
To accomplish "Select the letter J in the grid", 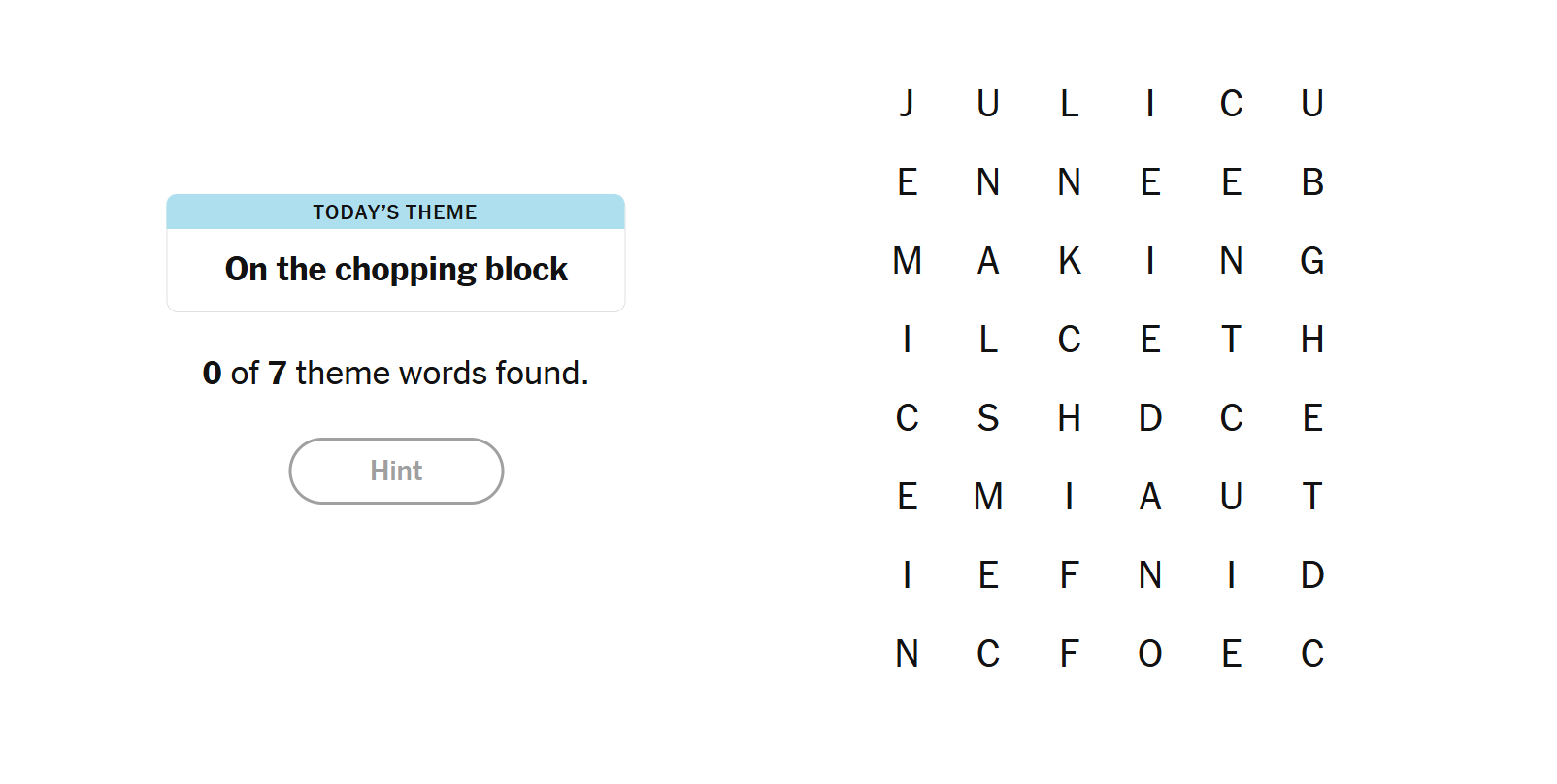I will pos(907,103).
